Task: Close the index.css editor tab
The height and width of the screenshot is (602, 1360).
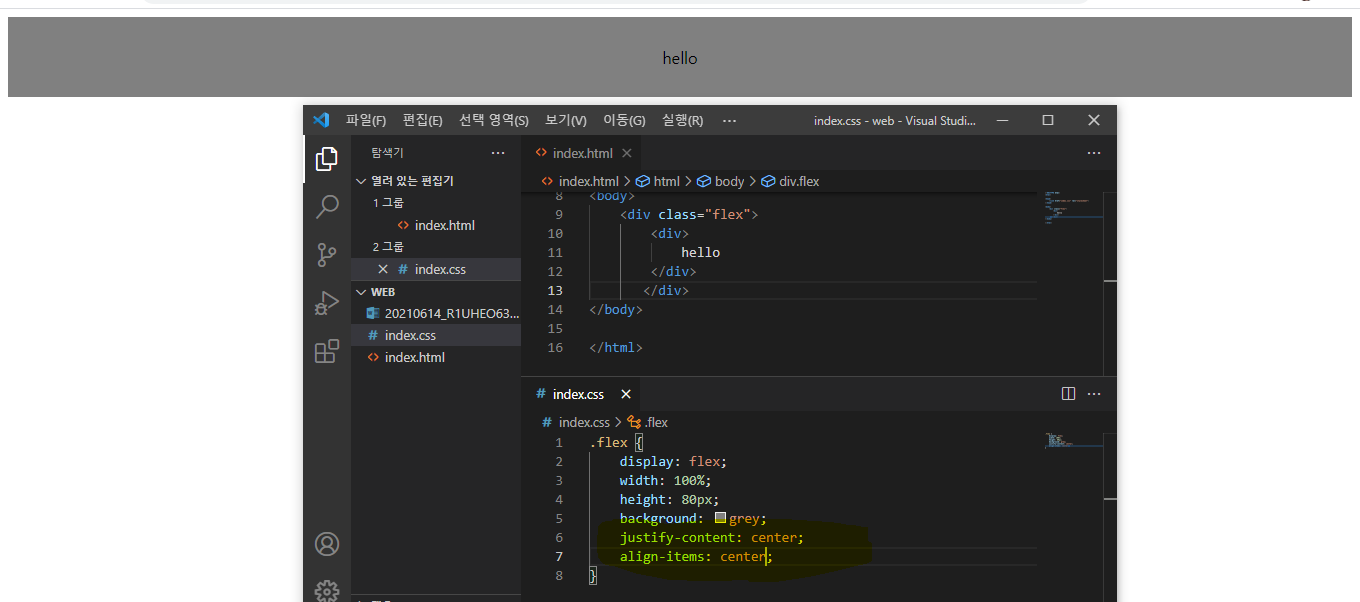Action: (626, 394)
